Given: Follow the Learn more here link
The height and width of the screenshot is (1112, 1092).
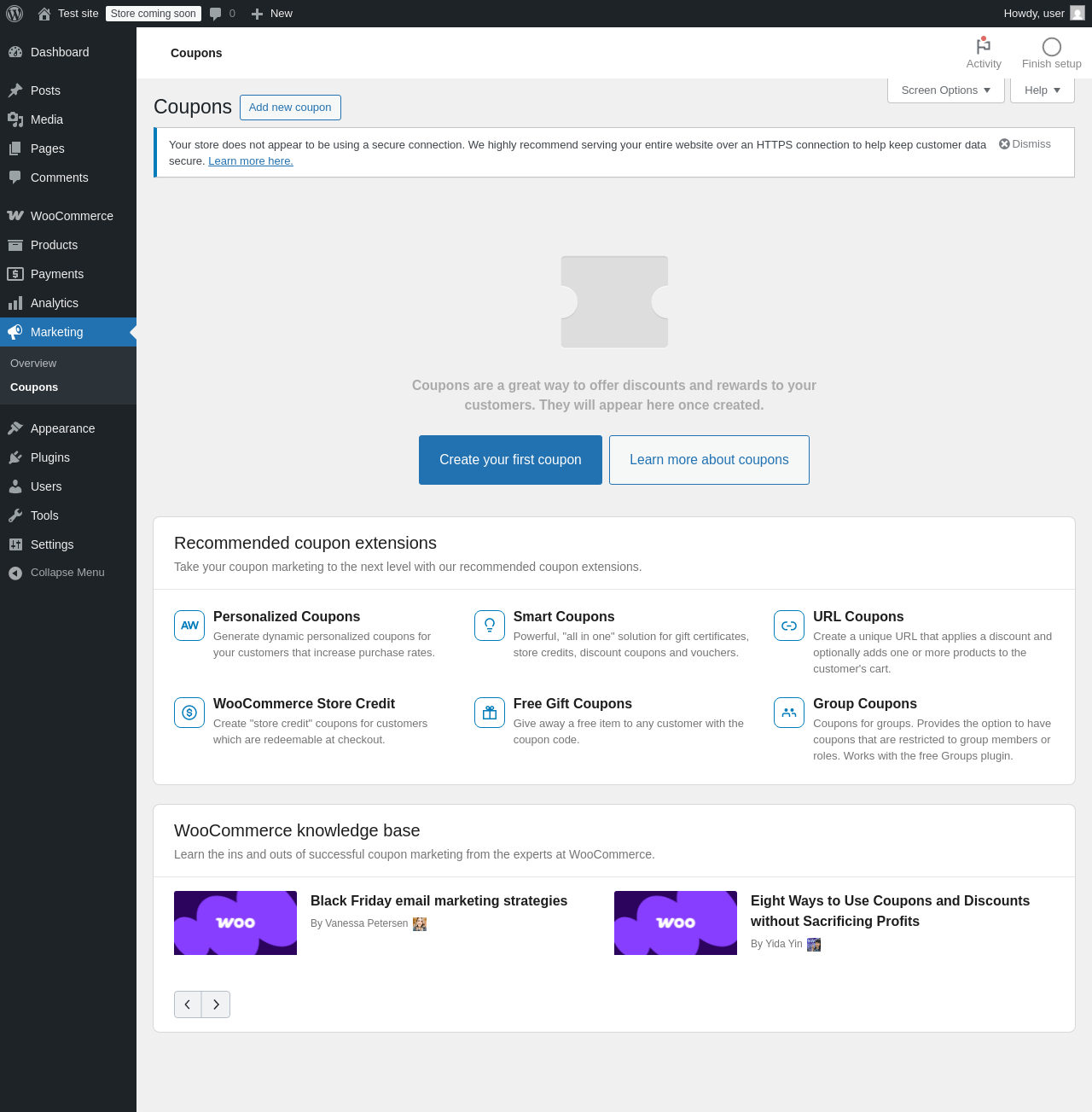Looking at the screenshot, I should 251,161.
